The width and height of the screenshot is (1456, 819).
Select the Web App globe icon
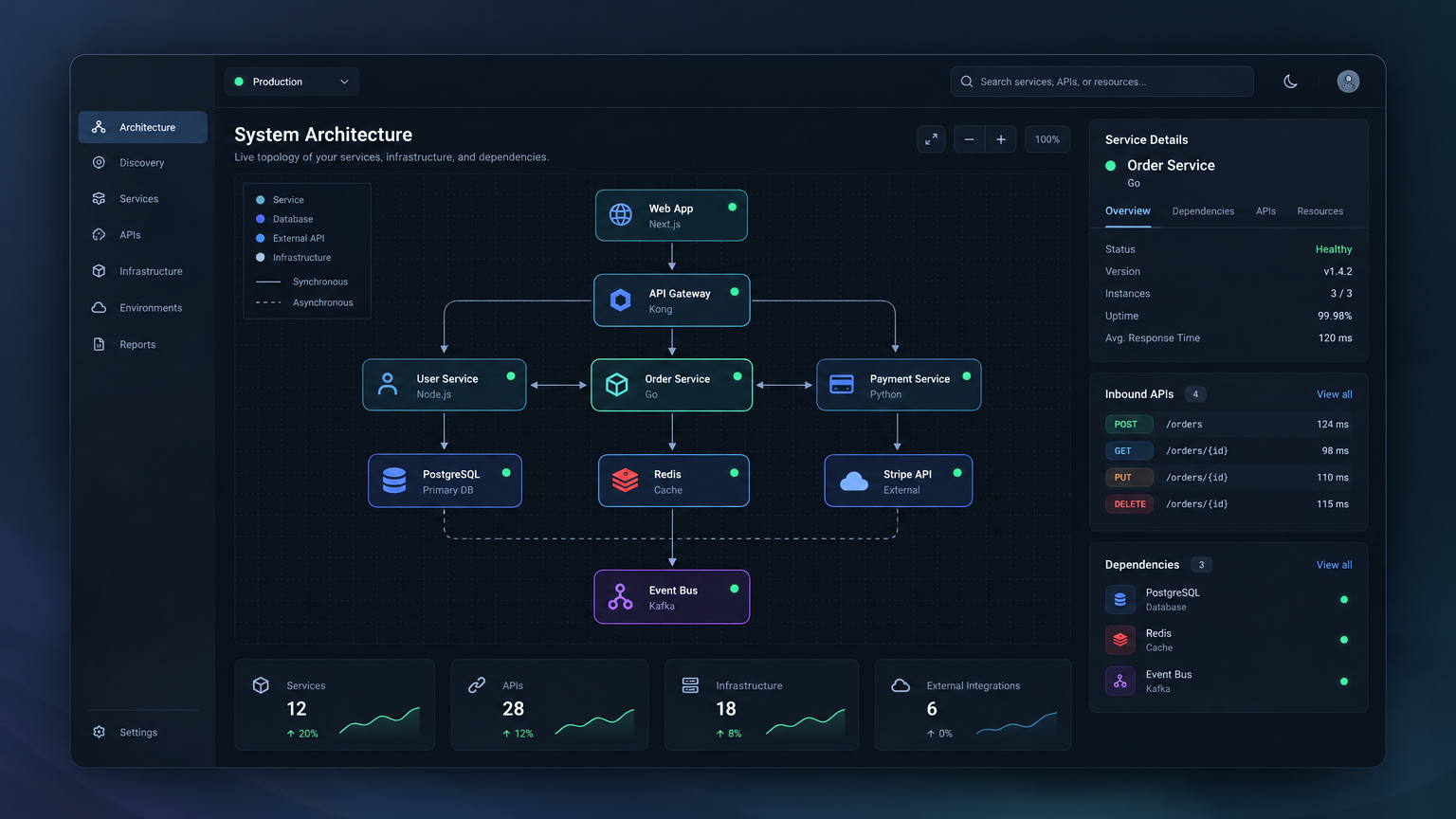[x=621, y=215]
